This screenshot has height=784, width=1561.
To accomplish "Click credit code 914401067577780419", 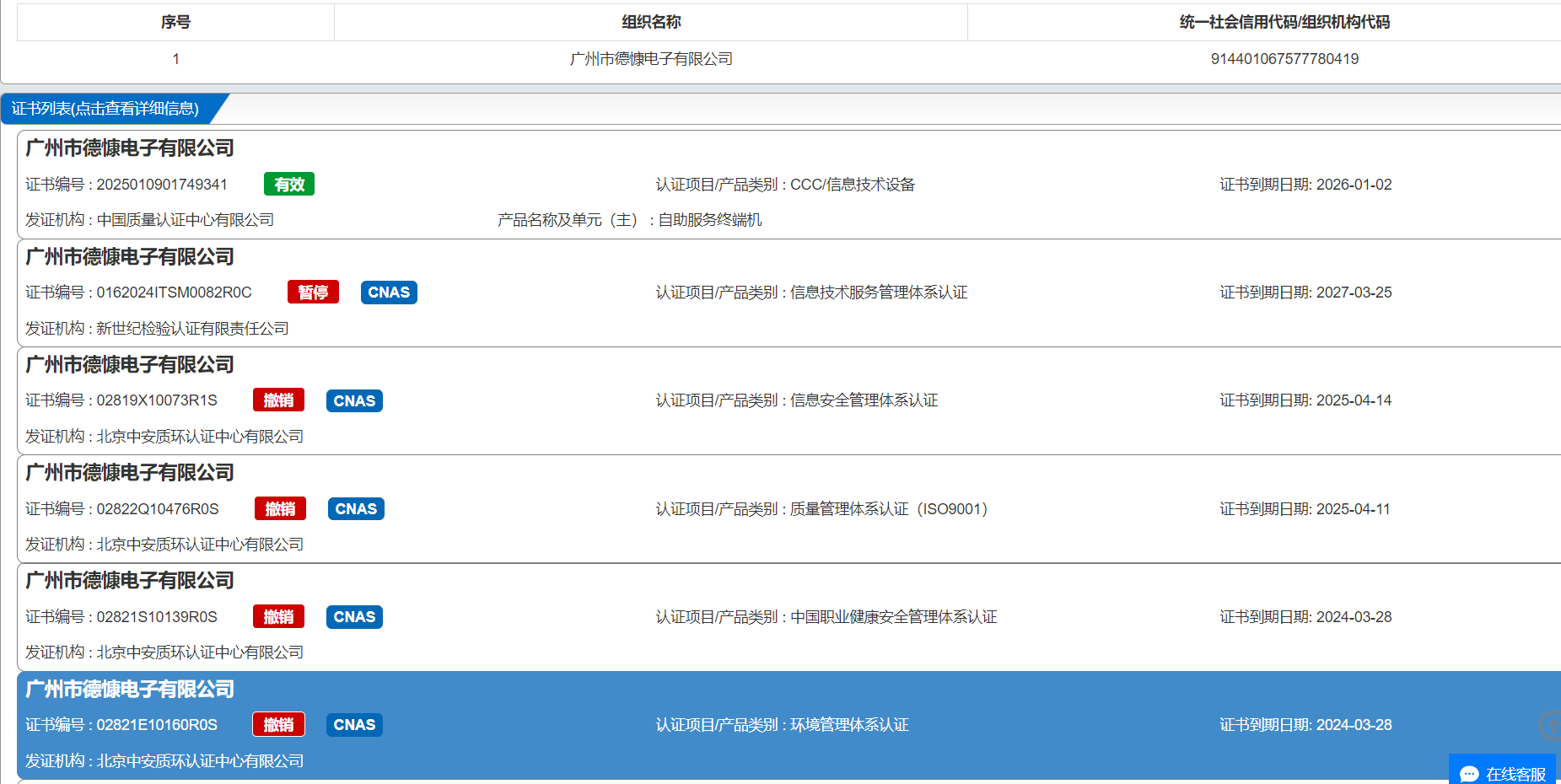I will click(x=1284, y=59).
